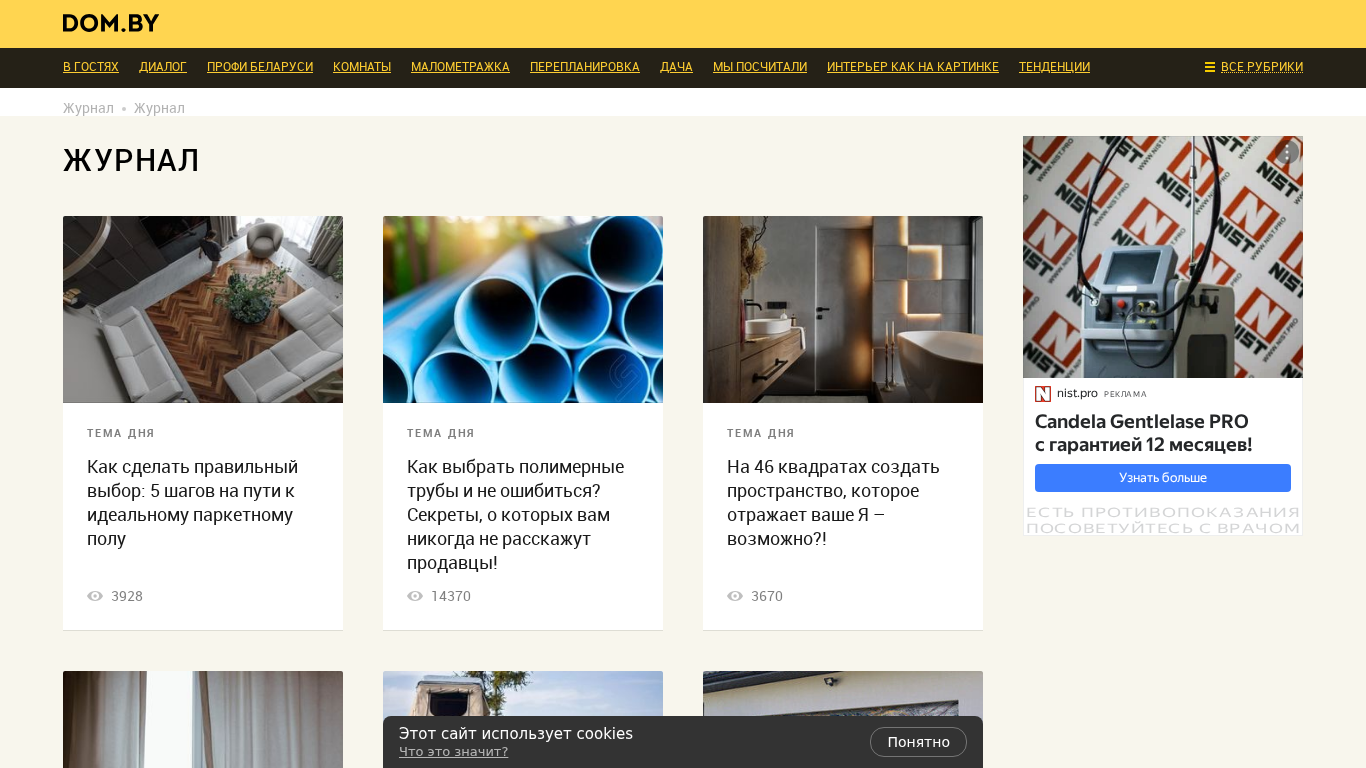This screenshot has width=1366, height=768.
Task: Click the first Журнал breadcrumb link
Action: tap(88, 108)
